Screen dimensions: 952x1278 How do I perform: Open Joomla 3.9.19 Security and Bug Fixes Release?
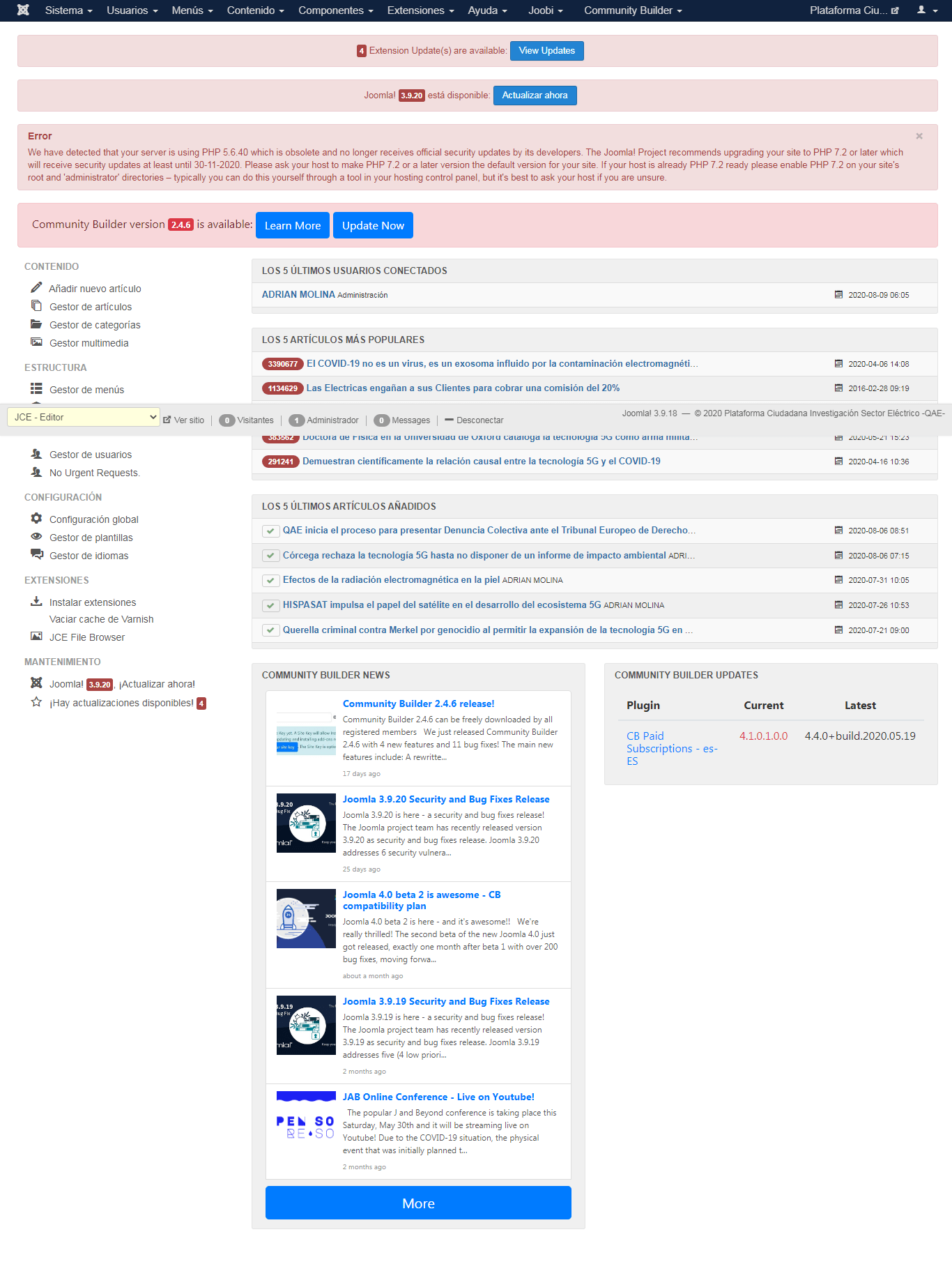point(446,1001)
